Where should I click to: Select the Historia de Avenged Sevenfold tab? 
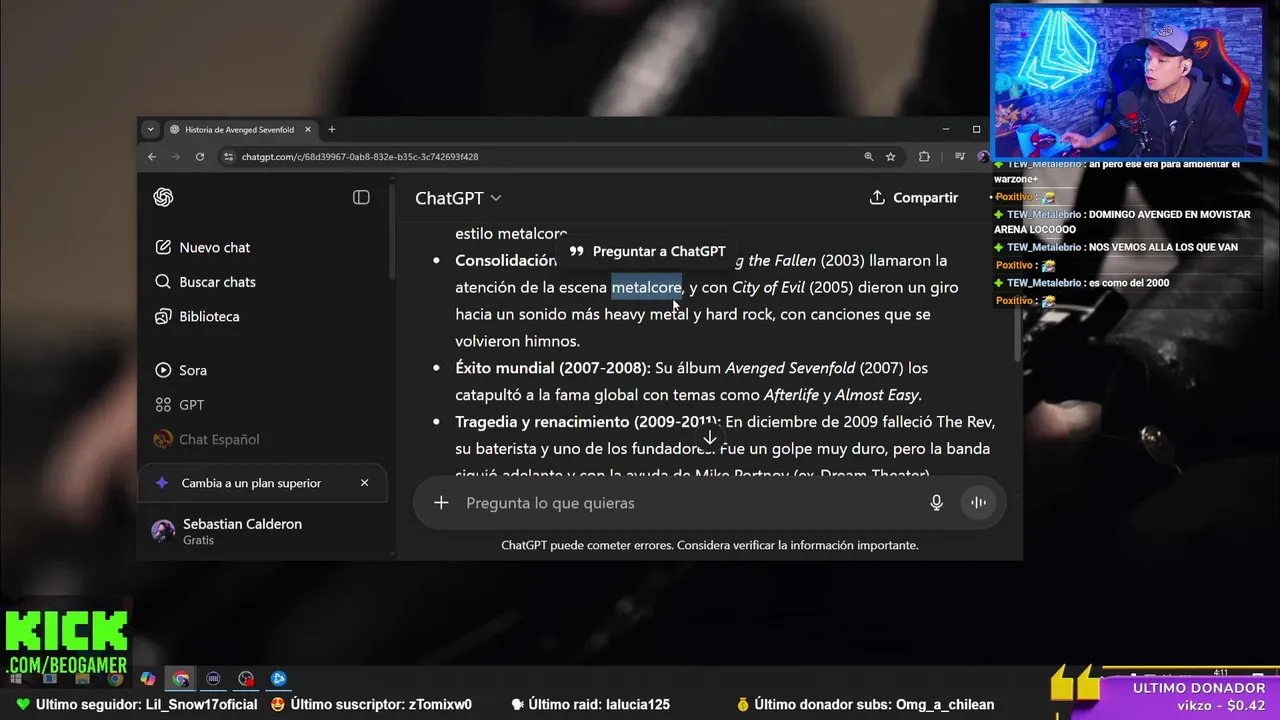(x=239, y=129)
